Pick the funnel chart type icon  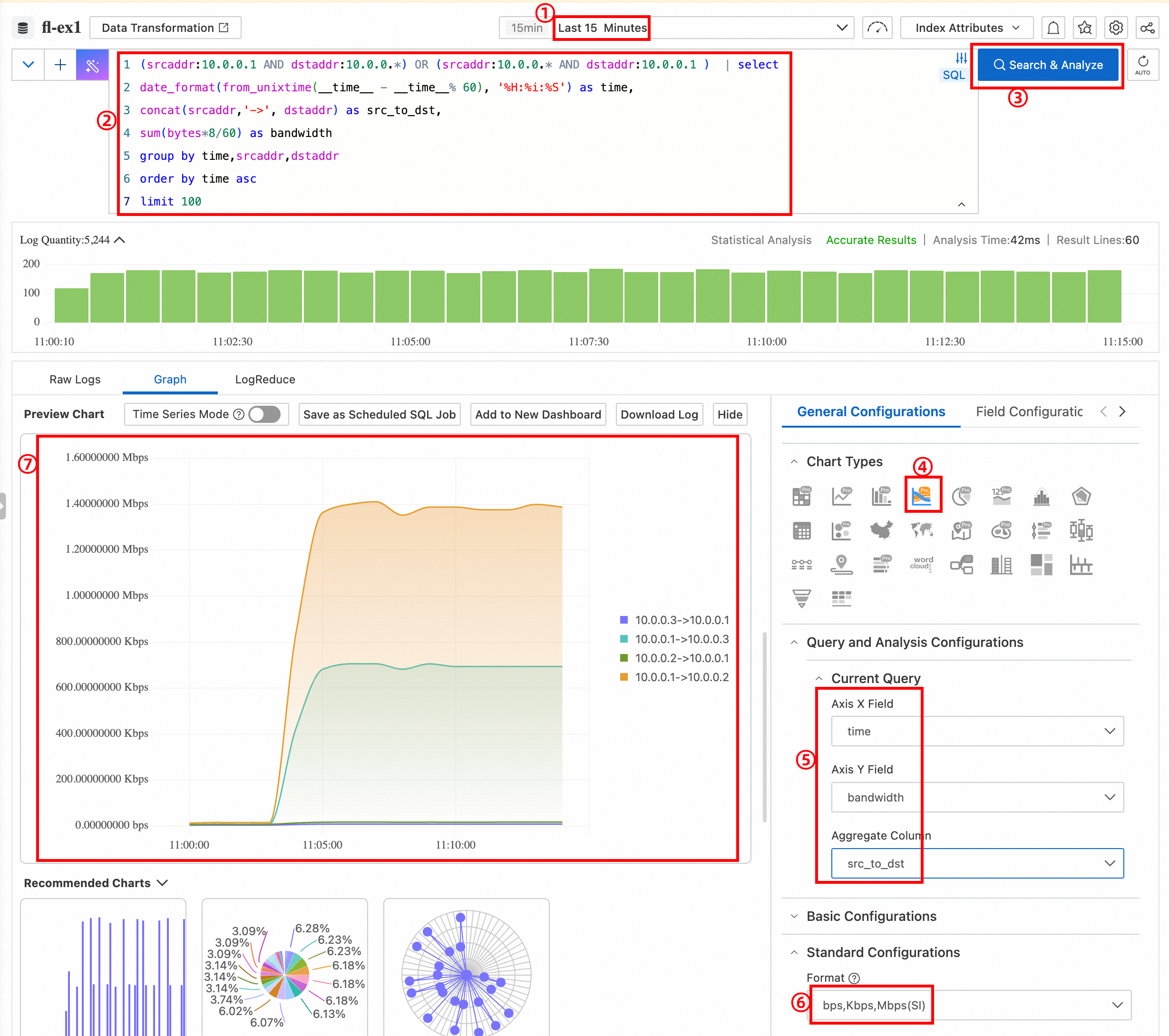(801, 598)
